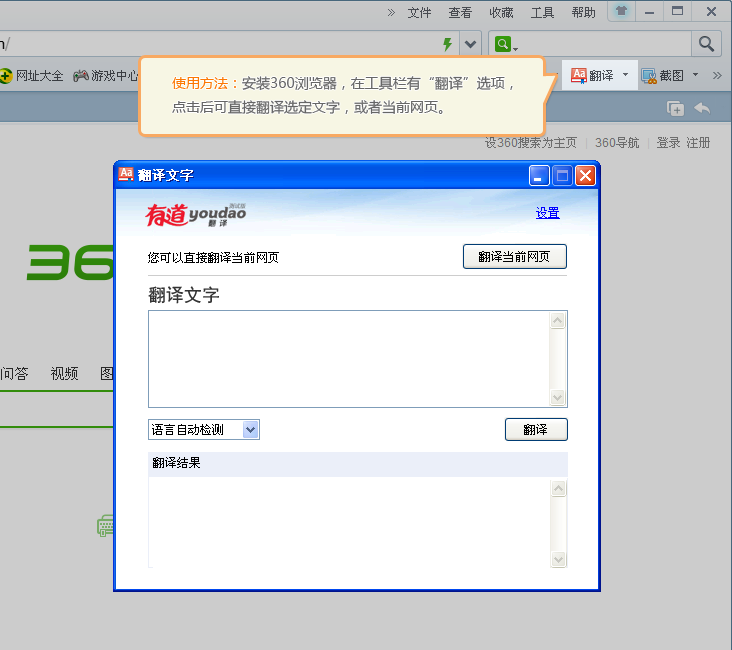The image size is (732, 650).
Task: Click the undo closed tab arrow icon
Action: tap(702, 108)
